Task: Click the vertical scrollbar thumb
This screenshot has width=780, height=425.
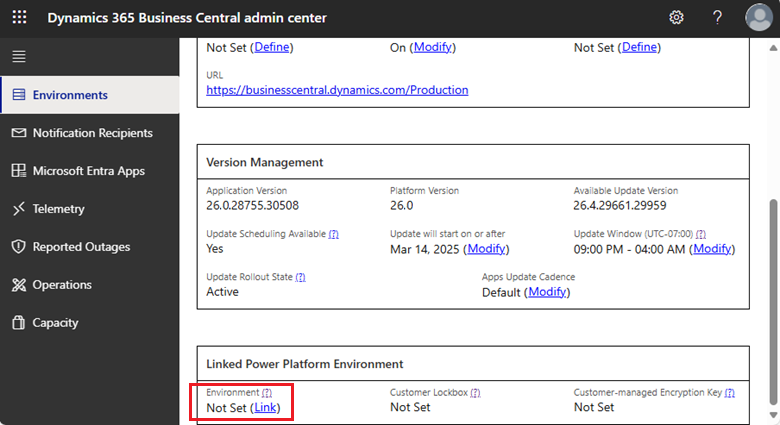Action: (x=771, y=300)
